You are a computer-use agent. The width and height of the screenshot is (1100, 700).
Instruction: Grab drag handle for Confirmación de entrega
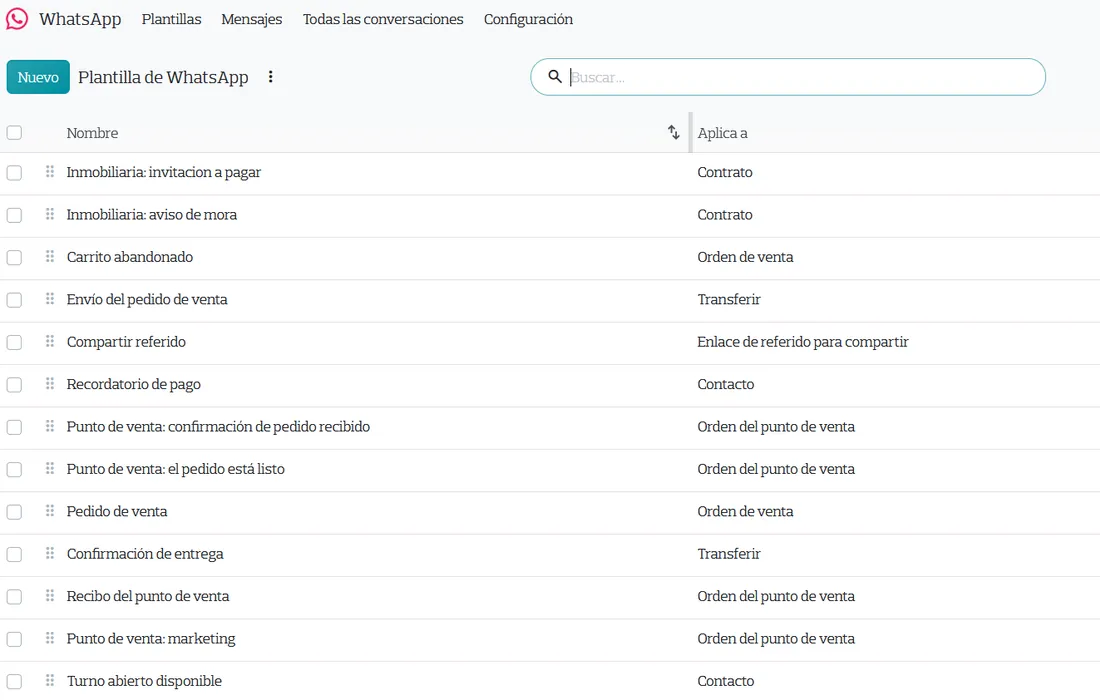click(50, 553)
